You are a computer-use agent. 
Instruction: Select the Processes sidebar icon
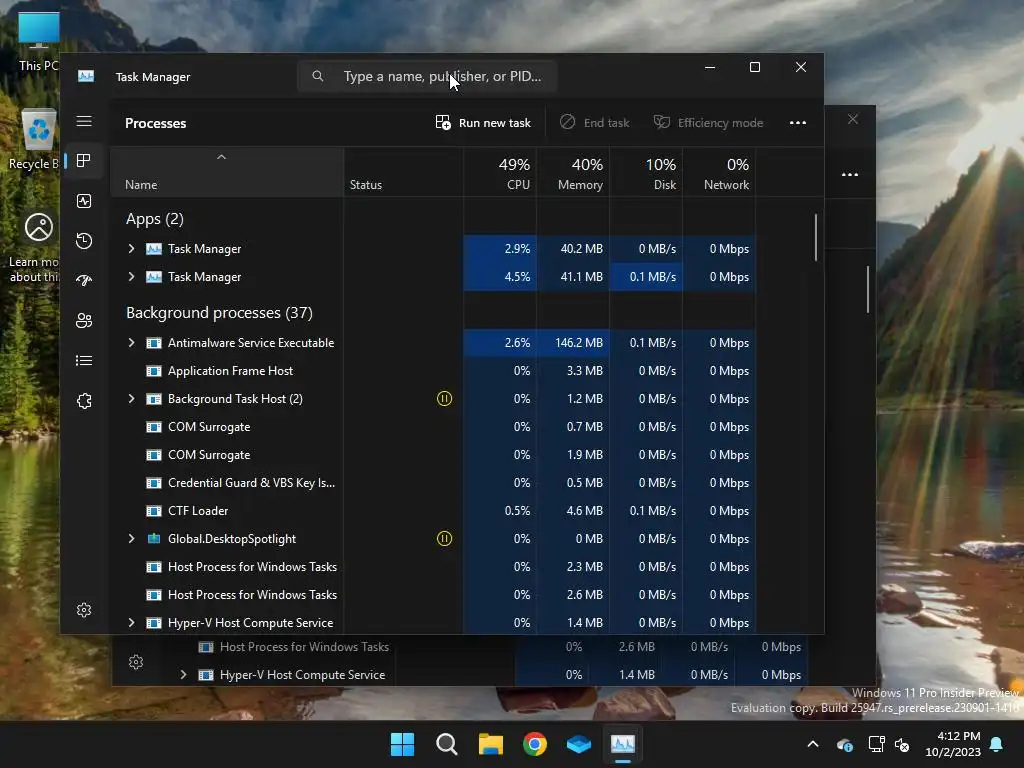(84, 161)
